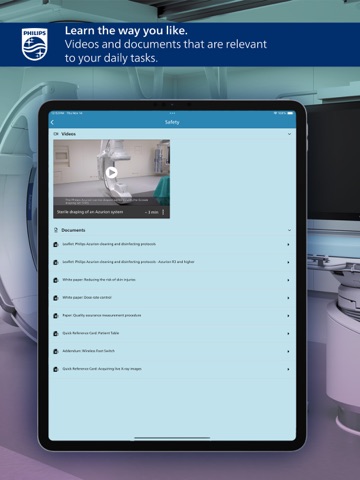The image size is (360, 480).
Task: Expand arrow for Quality assurance measurement paper
Action: pyautogui.click(x=288, y=316)
